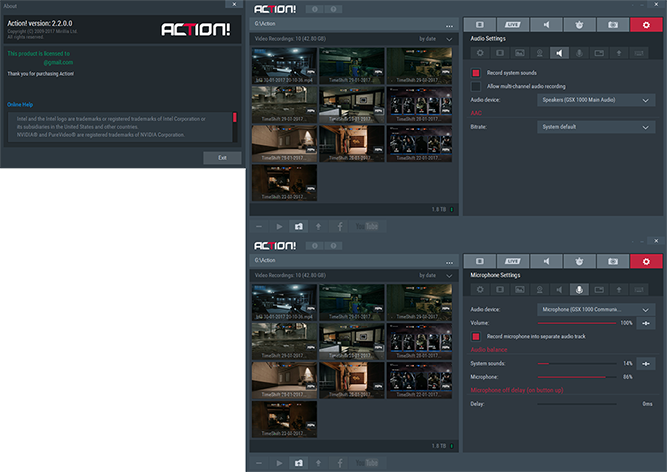Screen dimensions: 667x472
Task: Click Exit button in About window
Action: 222,158
